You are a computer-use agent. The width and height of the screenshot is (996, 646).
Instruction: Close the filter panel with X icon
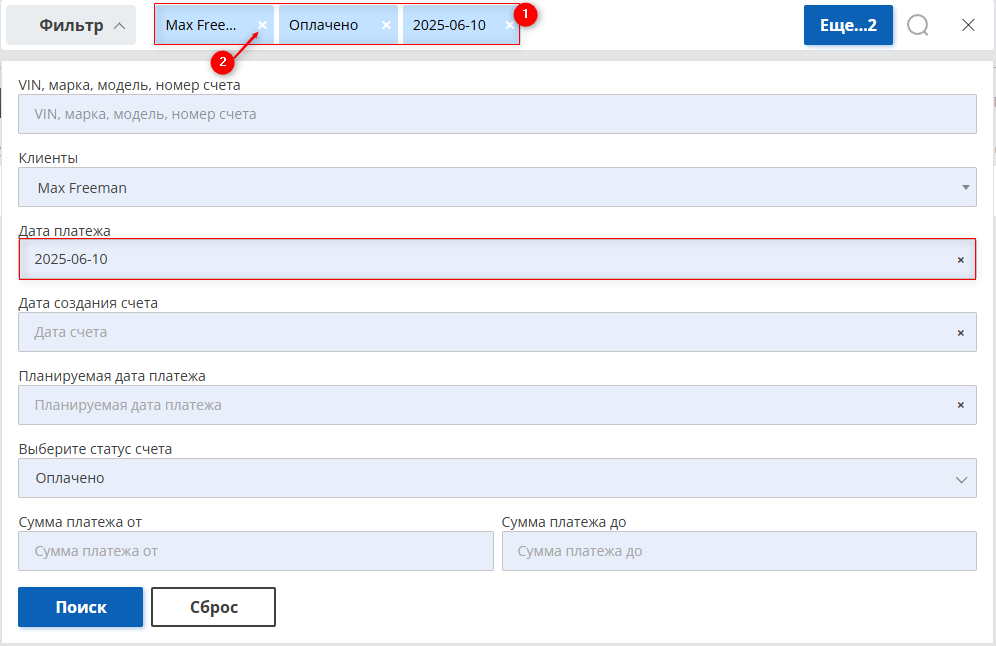coord(968,25)
